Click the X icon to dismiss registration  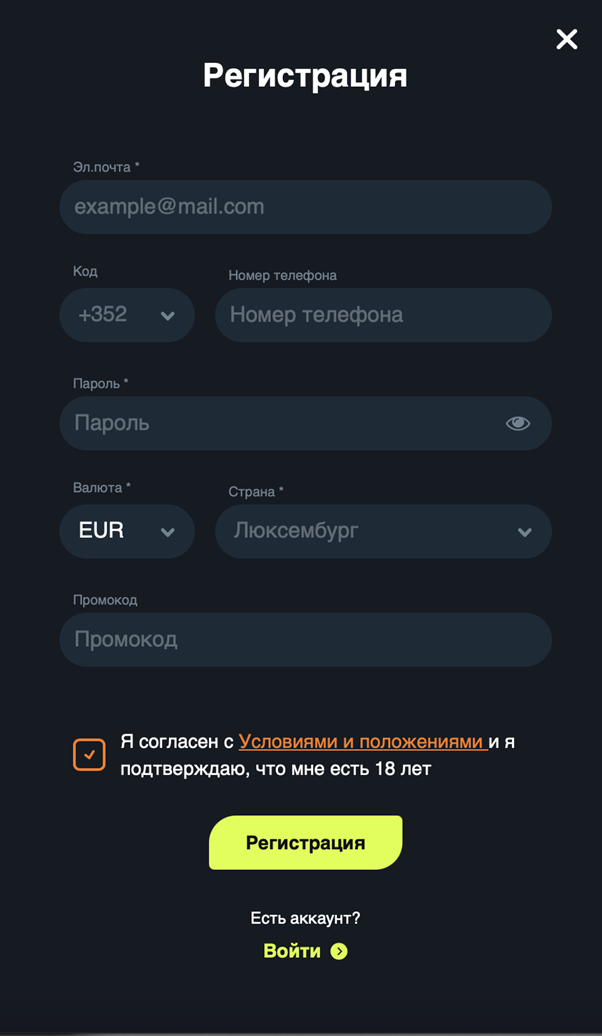(x=566, y=40)
